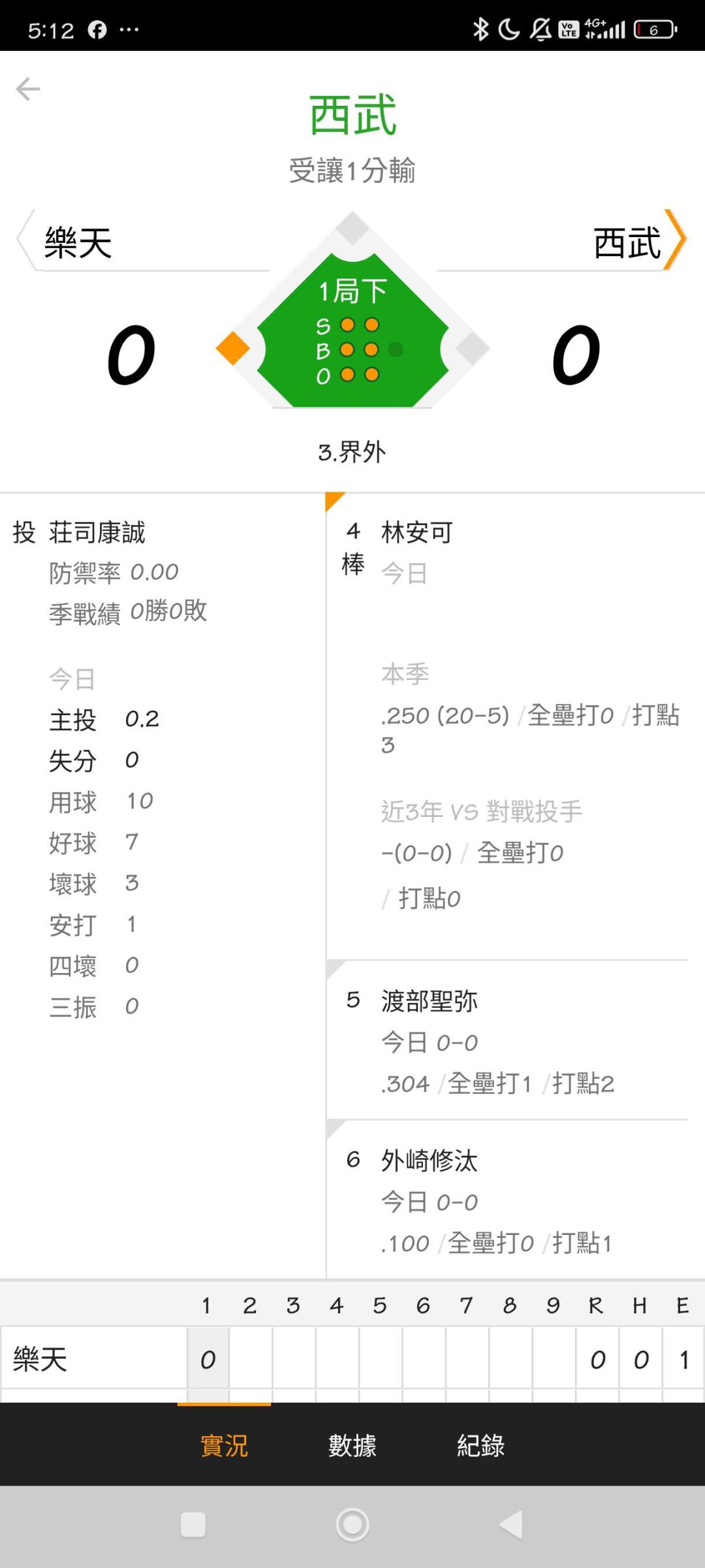The height and width of the screenshot is (1568, 705).
Task: Expand batter 5 渡部聖弥 entry
Action: [x=430, y=1001]
